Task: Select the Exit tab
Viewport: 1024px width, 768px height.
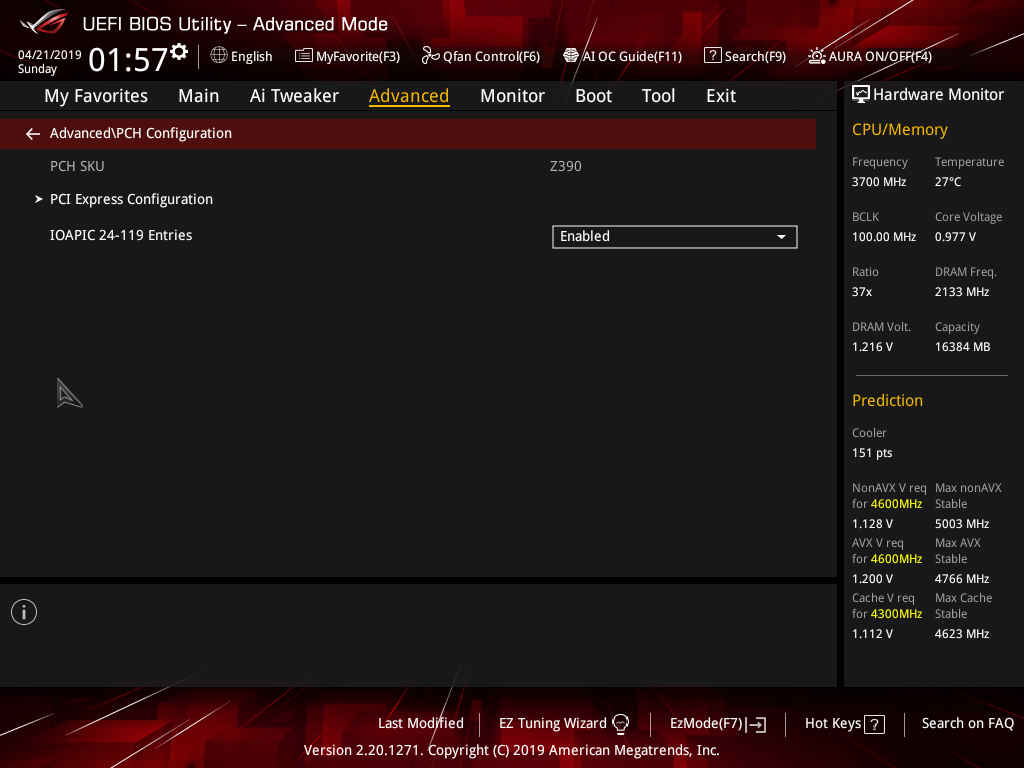Action: [x=721, y=96]
